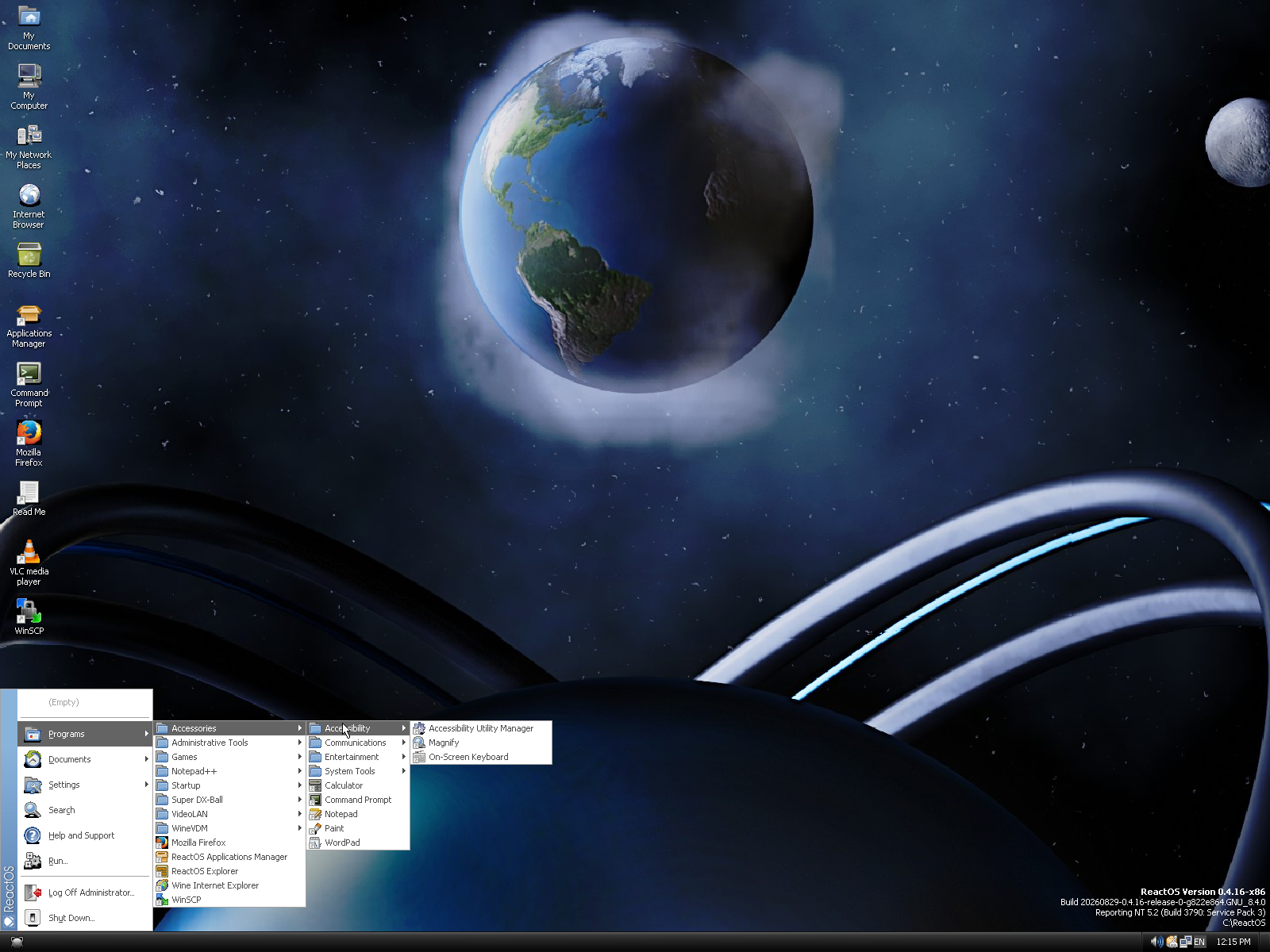Launch Mozilla Firefox from Programs menu

(229, 843)
